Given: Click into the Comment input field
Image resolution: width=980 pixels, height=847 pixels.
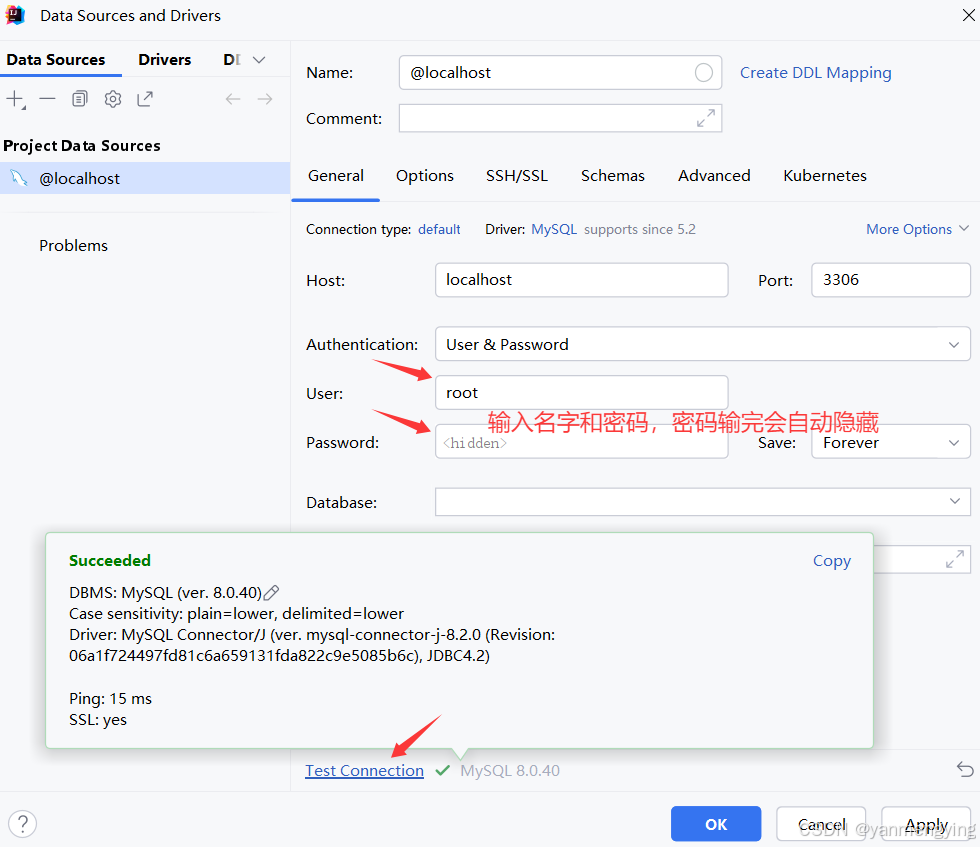Looking at the screenshot, I should pos(560,118).
